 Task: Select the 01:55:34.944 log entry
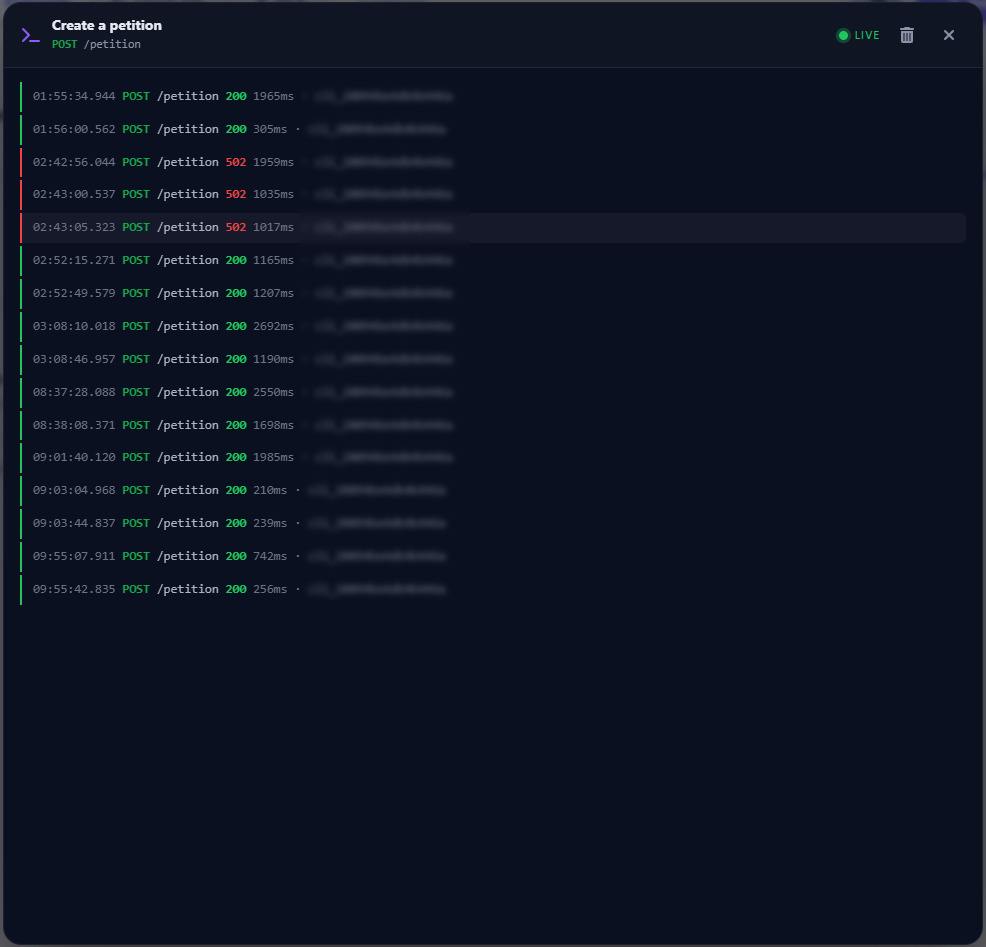(493, 96)
